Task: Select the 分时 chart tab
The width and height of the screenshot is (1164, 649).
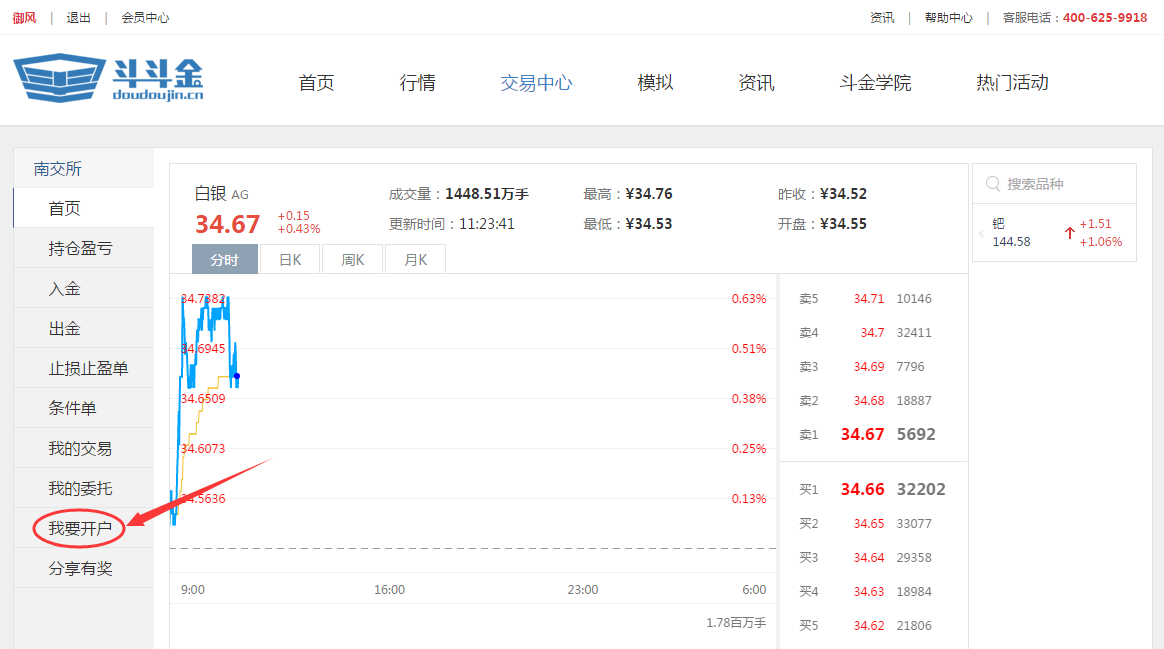Action: (x=224, y=258)
